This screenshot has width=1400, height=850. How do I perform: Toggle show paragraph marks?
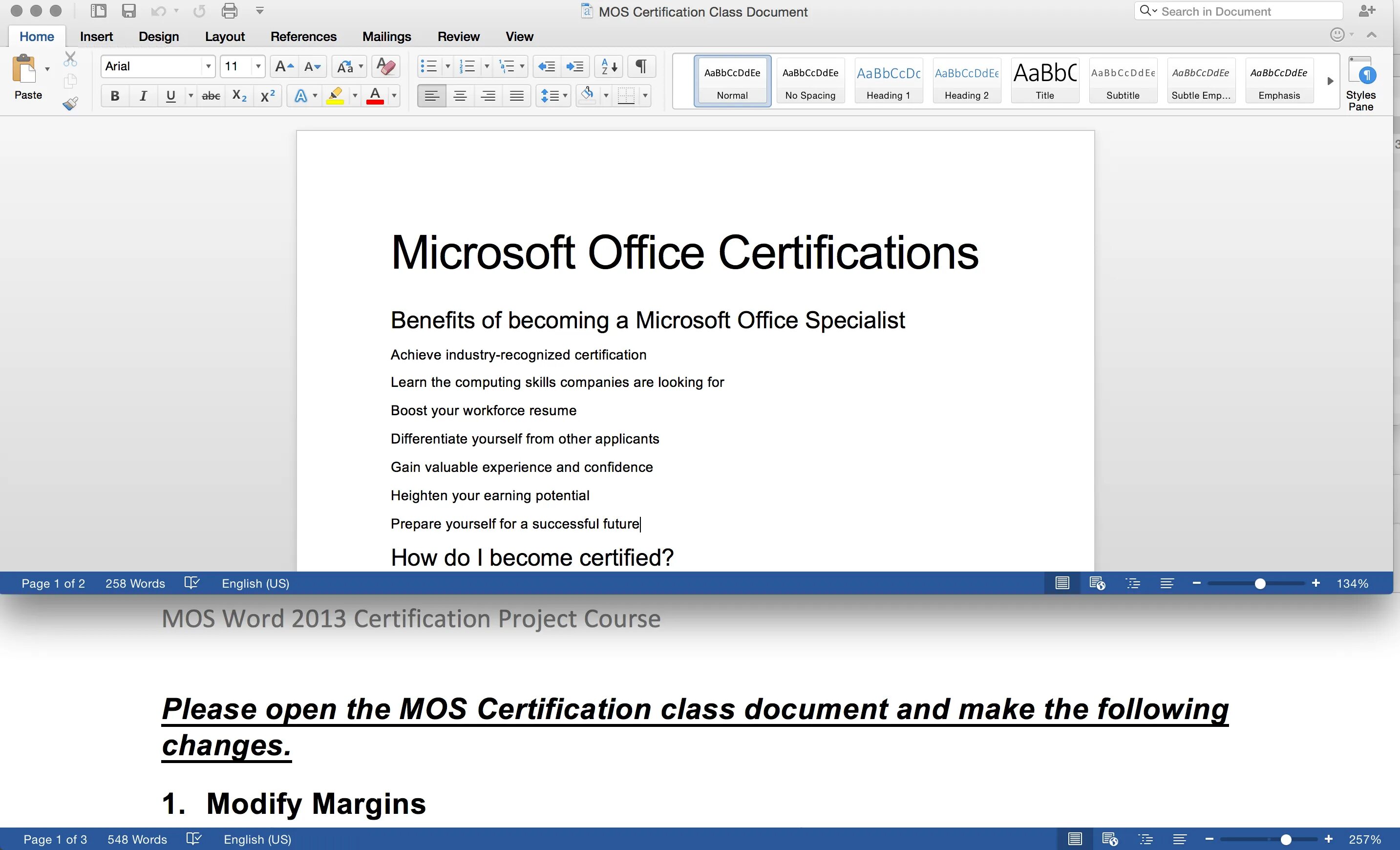tap(641, 66)
